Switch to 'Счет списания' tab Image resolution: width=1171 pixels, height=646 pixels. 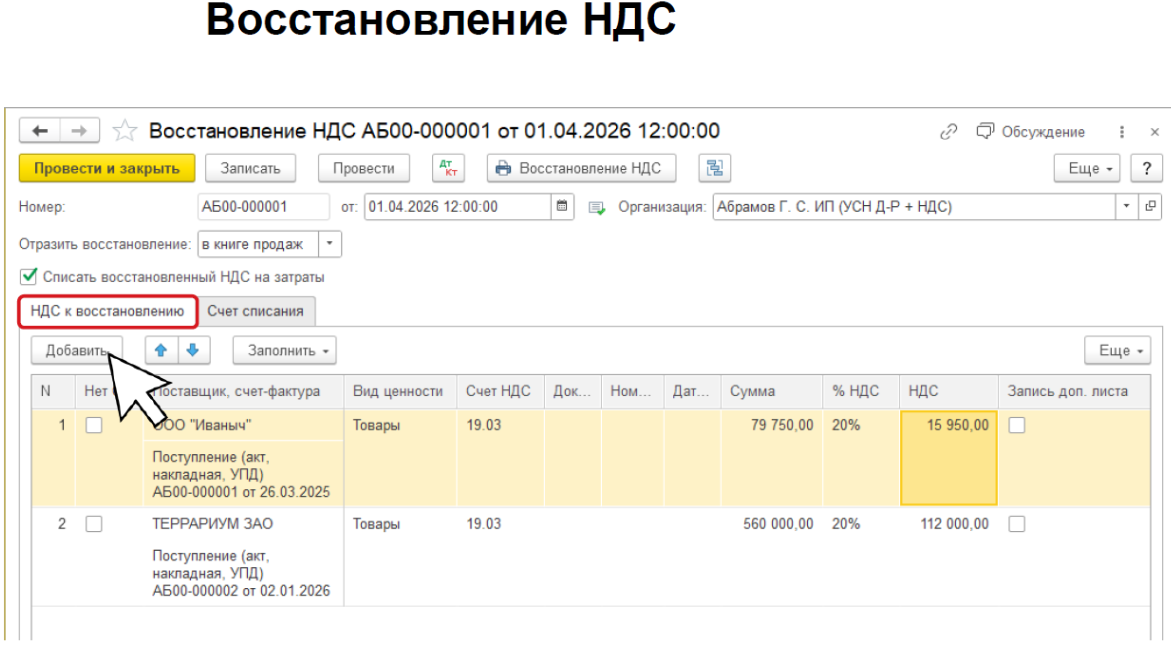tap(255, 311)
